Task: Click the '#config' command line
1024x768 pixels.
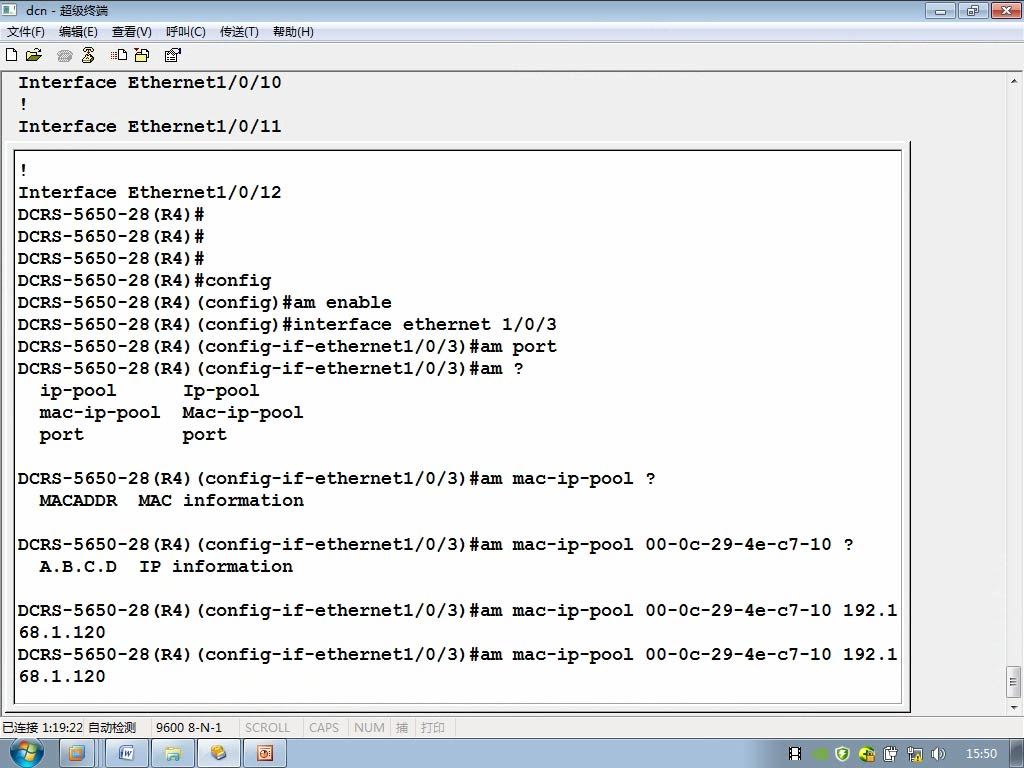Action: tap(144, 281)
